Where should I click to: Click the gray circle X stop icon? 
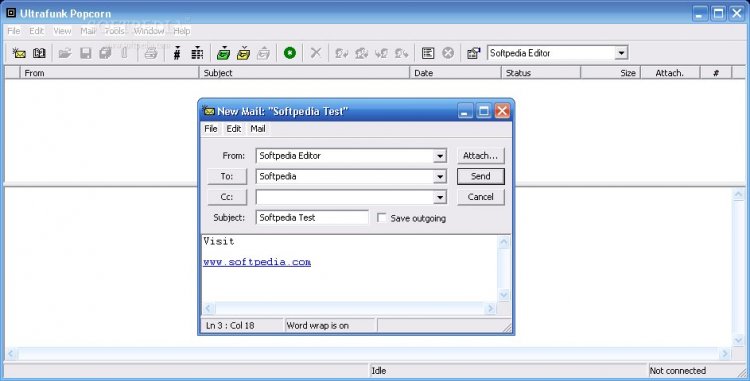pyautogui.click(x=448, y=53)
